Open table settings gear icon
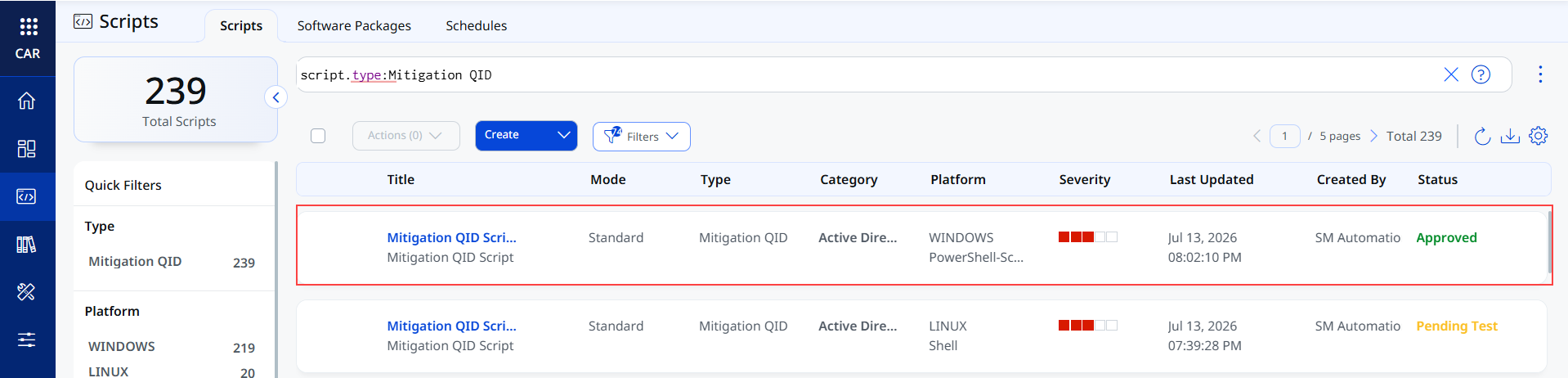1568x378 pixels. (1538, 136)
